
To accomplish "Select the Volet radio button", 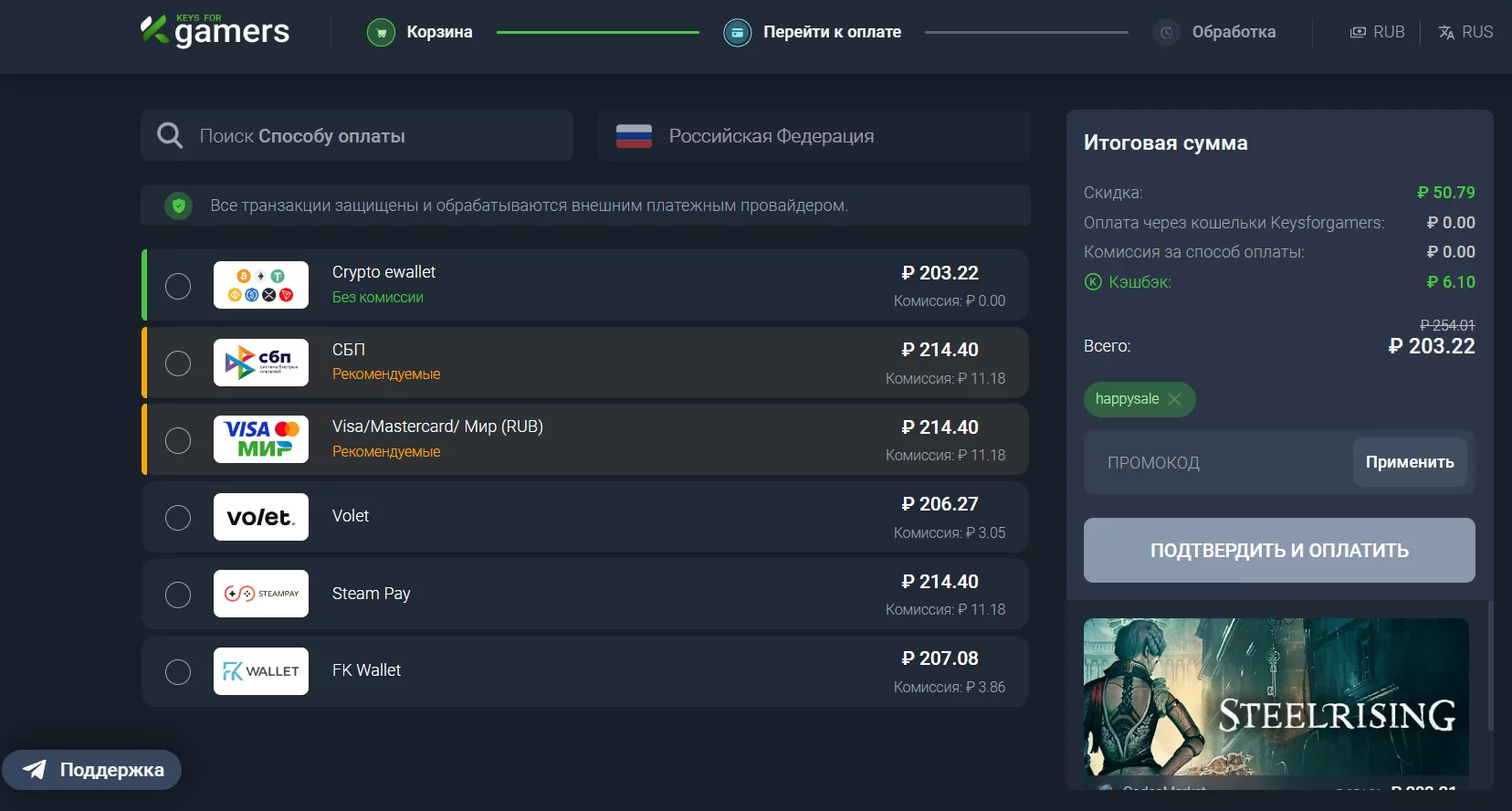I will tap(178, 518).
